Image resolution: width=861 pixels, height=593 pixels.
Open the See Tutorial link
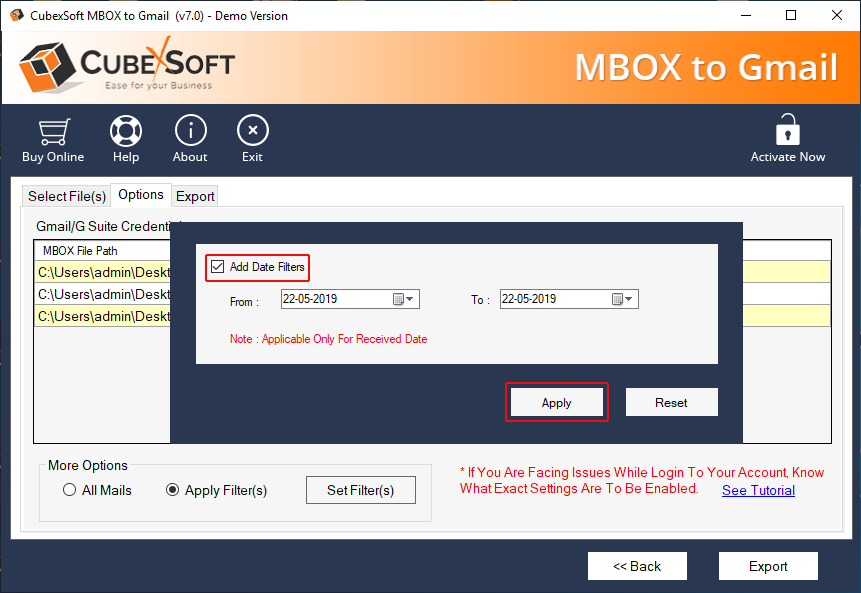(758, 490)
